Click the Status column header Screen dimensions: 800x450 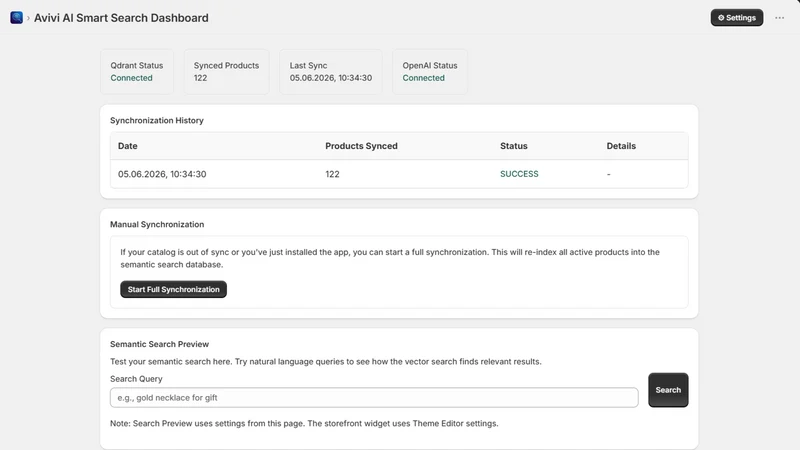(x=514, y=146)
